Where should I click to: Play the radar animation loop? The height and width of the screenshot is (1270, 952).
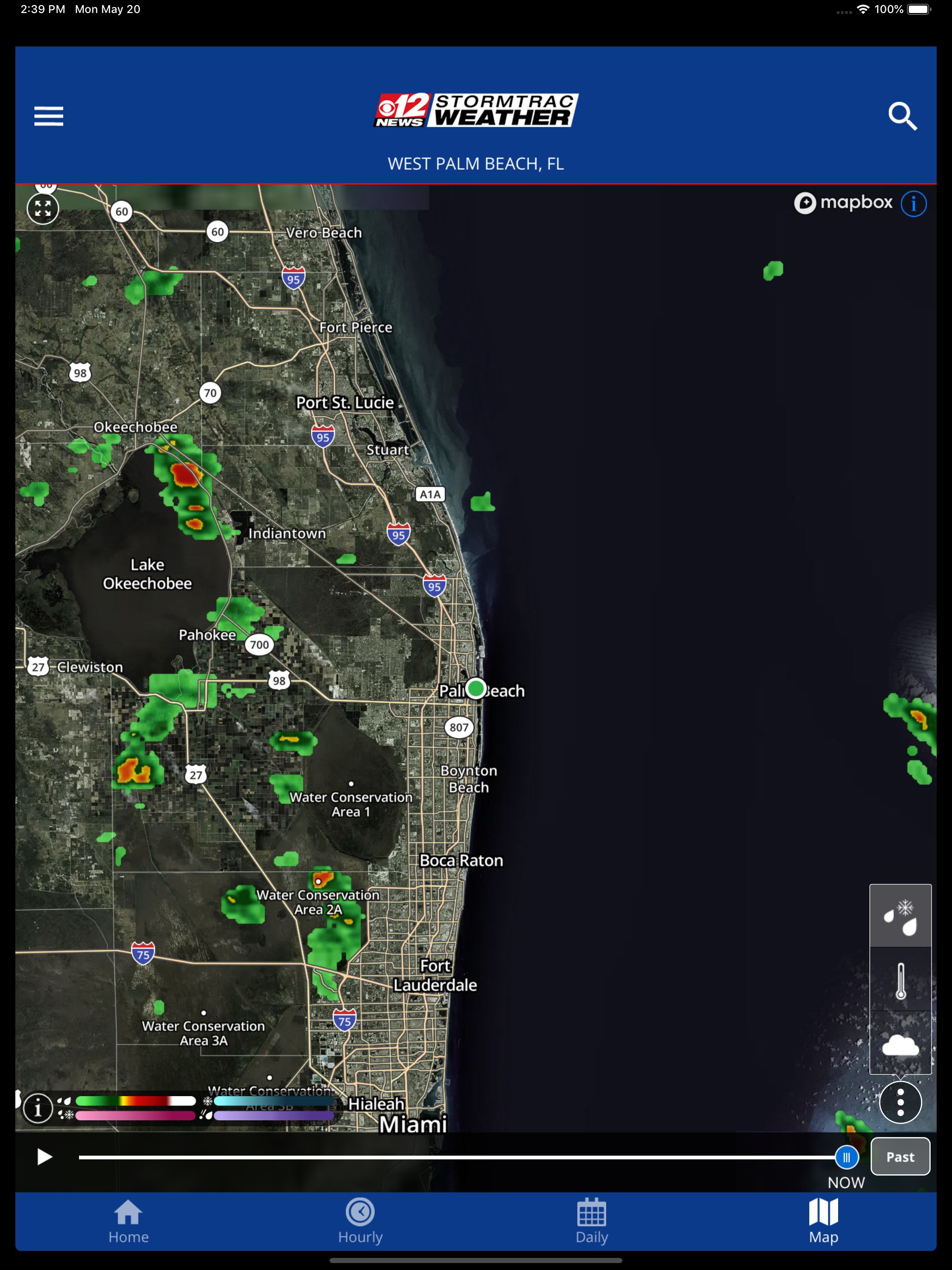pos(44,1157)
